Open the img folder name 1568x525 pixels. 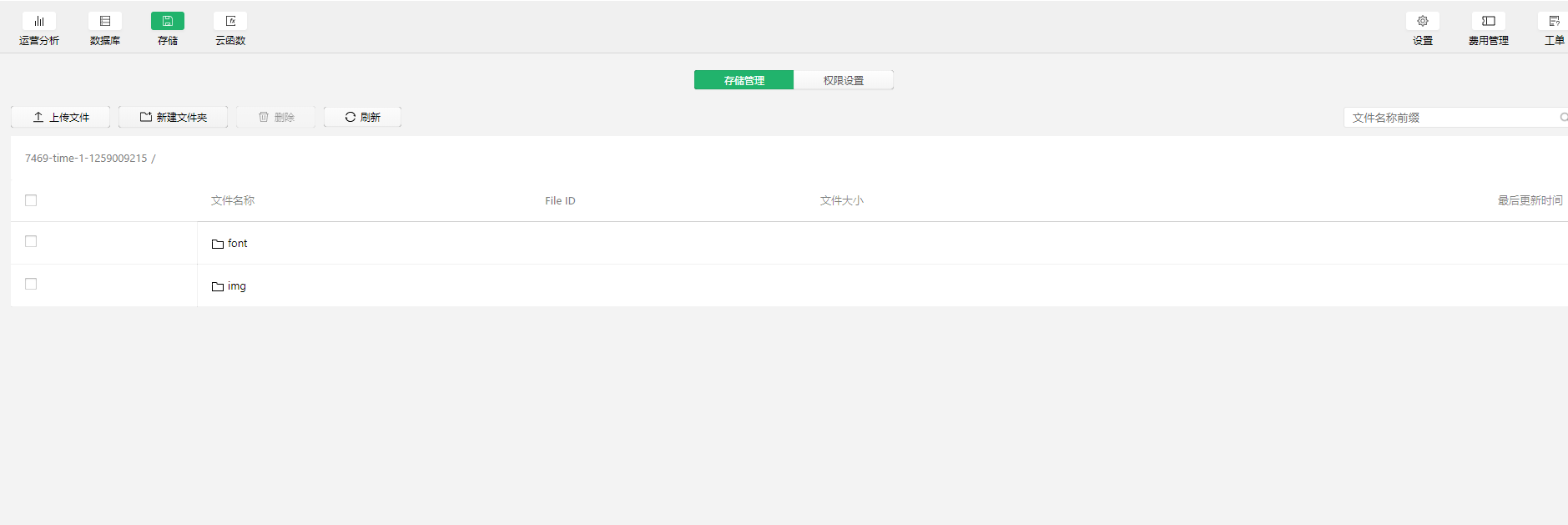tap(237, 286)
